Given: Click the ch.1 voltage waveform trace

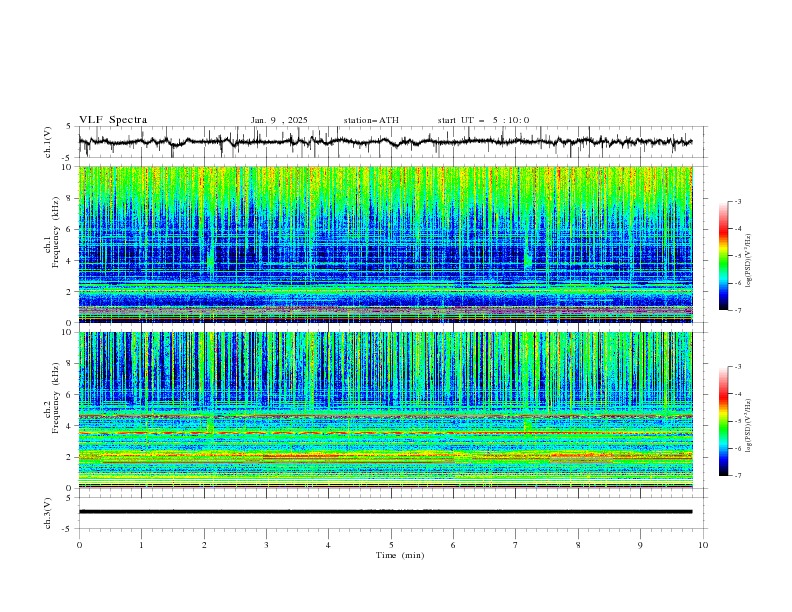Looking at the screenshot, I should pos(385,142).
